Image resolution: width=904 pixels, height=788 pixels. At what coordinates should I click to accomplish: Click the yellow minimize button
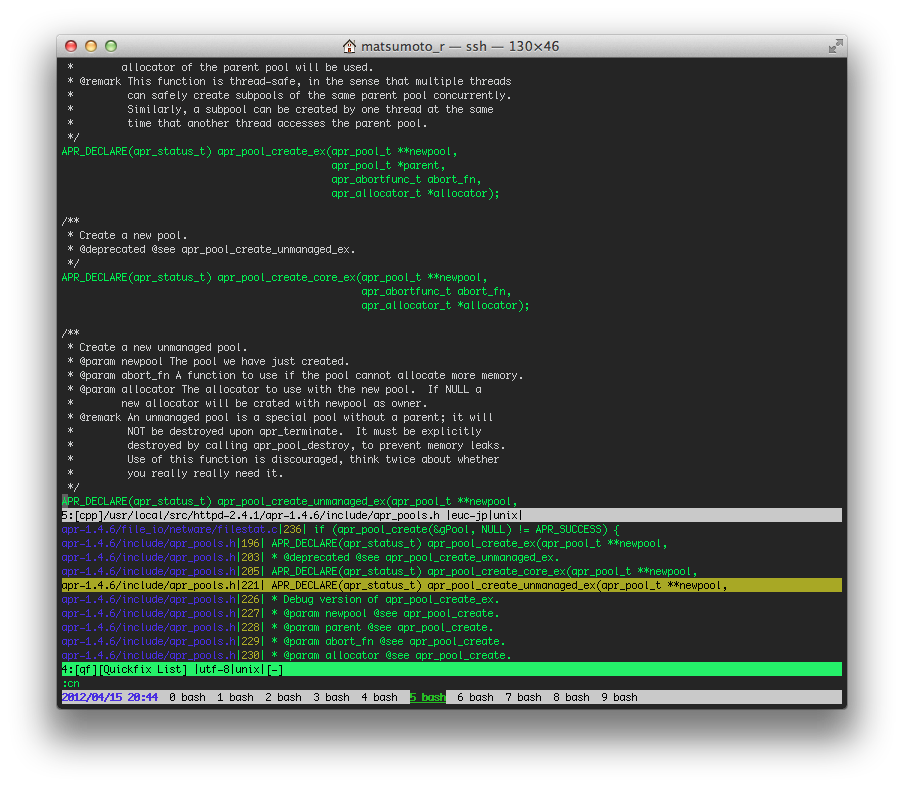[91, 45]
